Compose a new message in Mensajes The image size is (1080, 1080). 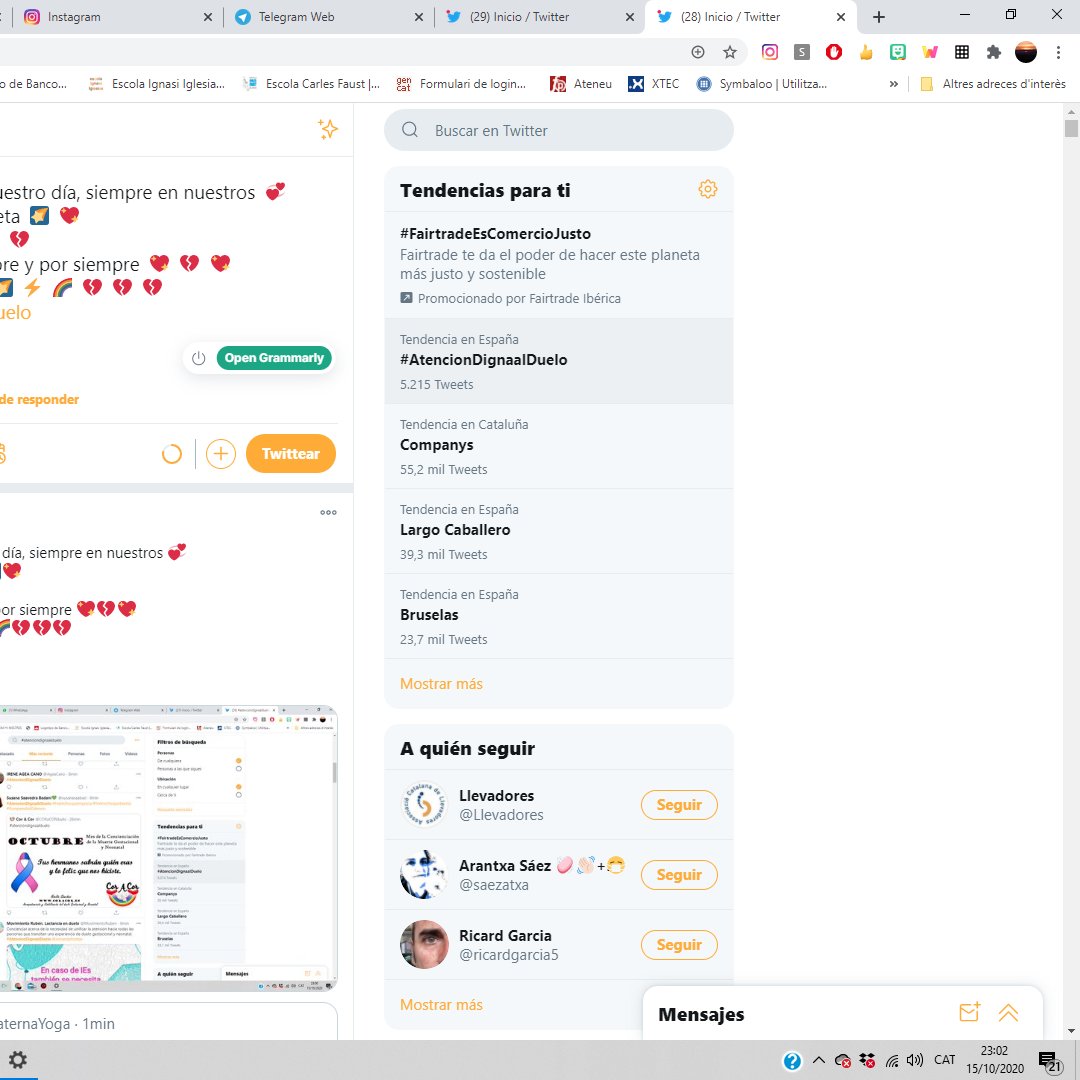970,1012
